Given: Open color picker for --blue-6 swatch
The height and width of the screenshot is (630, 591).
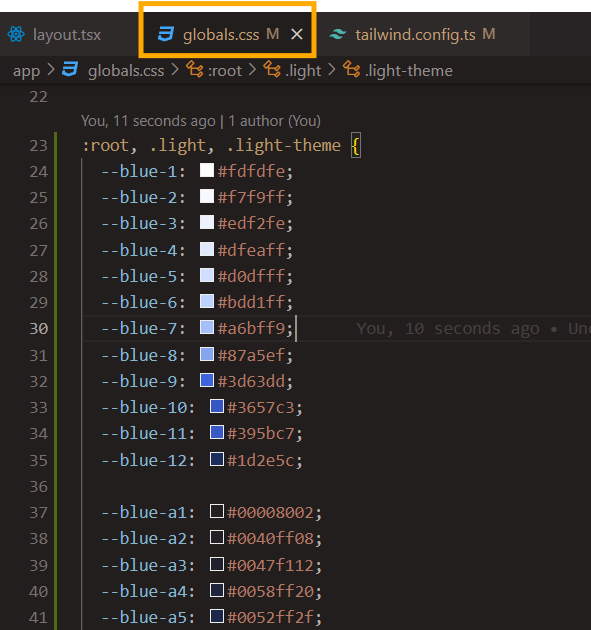Looking at the screenshot, I should [x=207, y=301].
